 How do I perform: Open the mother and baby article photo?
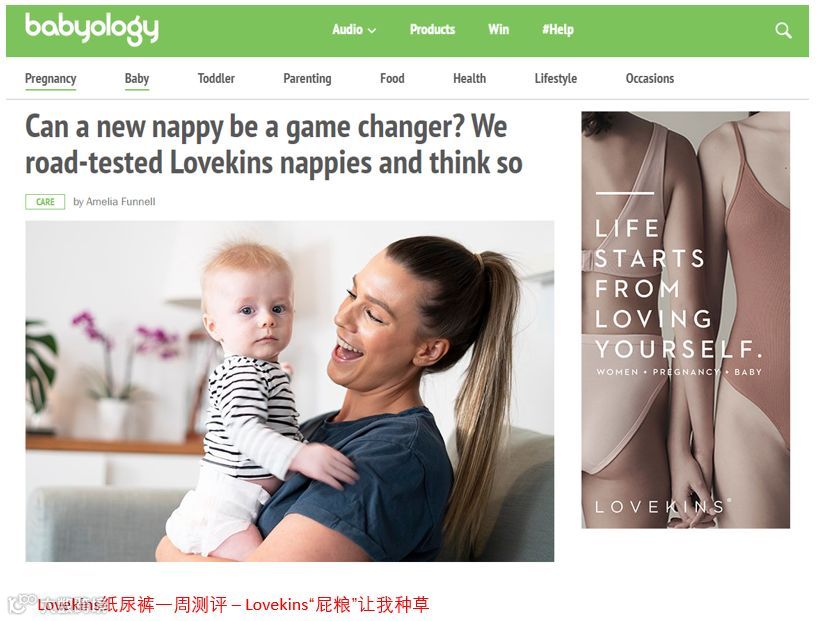tap(290, 391)
